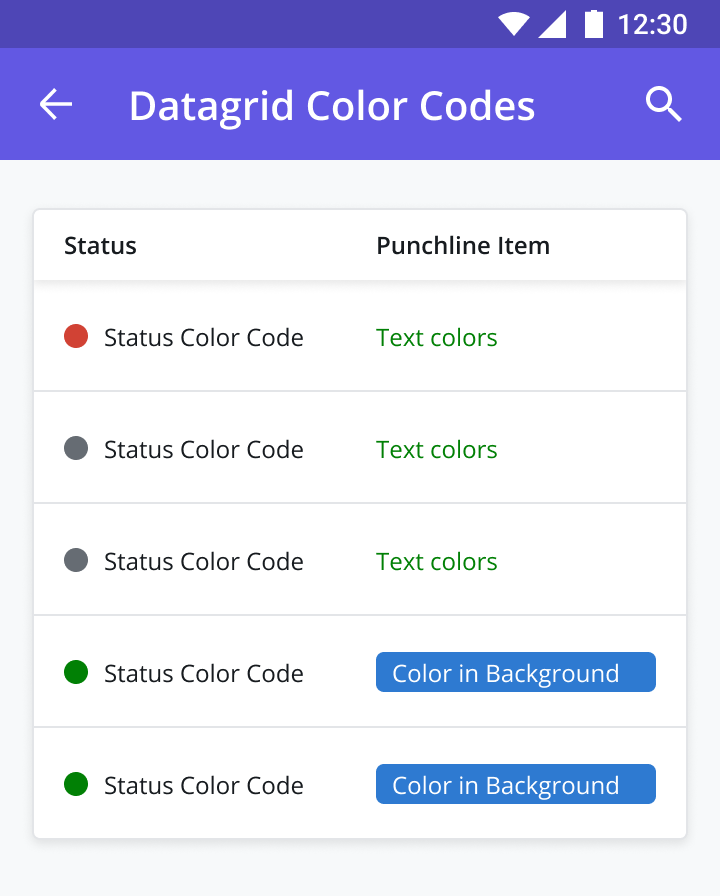Click the second gray status dot
Viewport: 720px width, 896px height.
tap(76, 560)
